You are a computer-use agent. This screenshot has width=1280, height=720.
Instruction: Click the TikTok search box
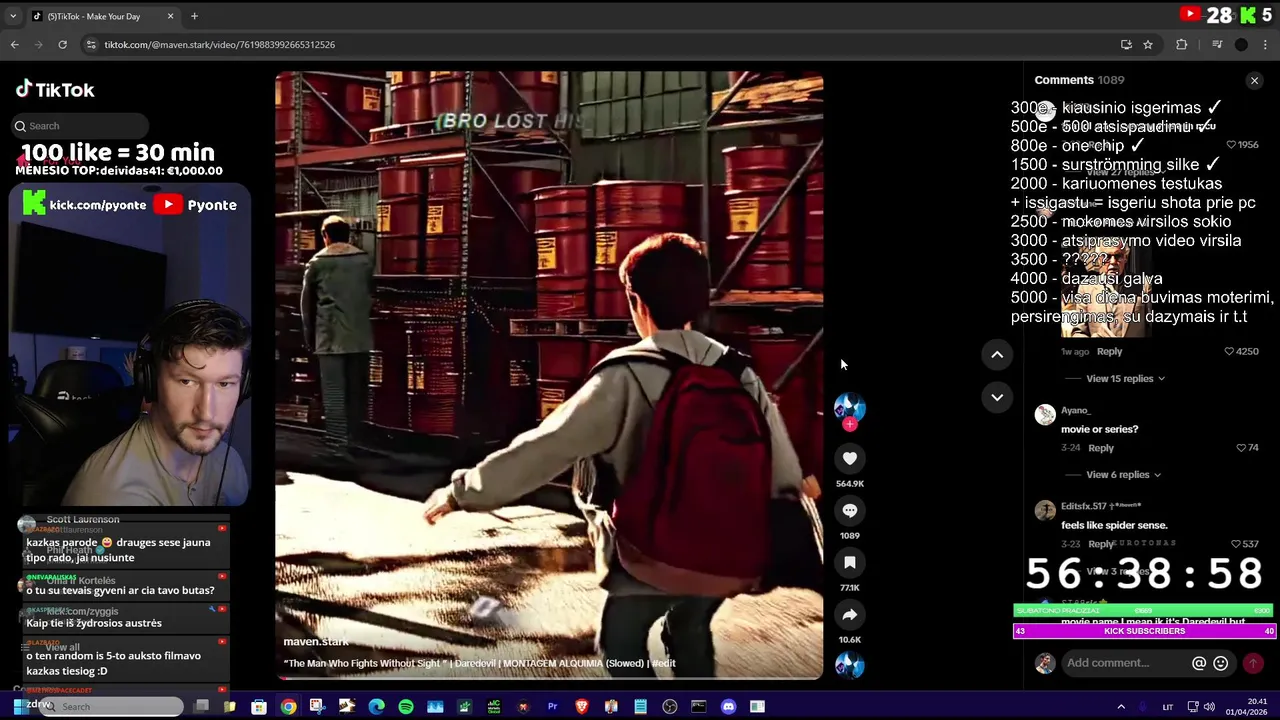(80, 126)
